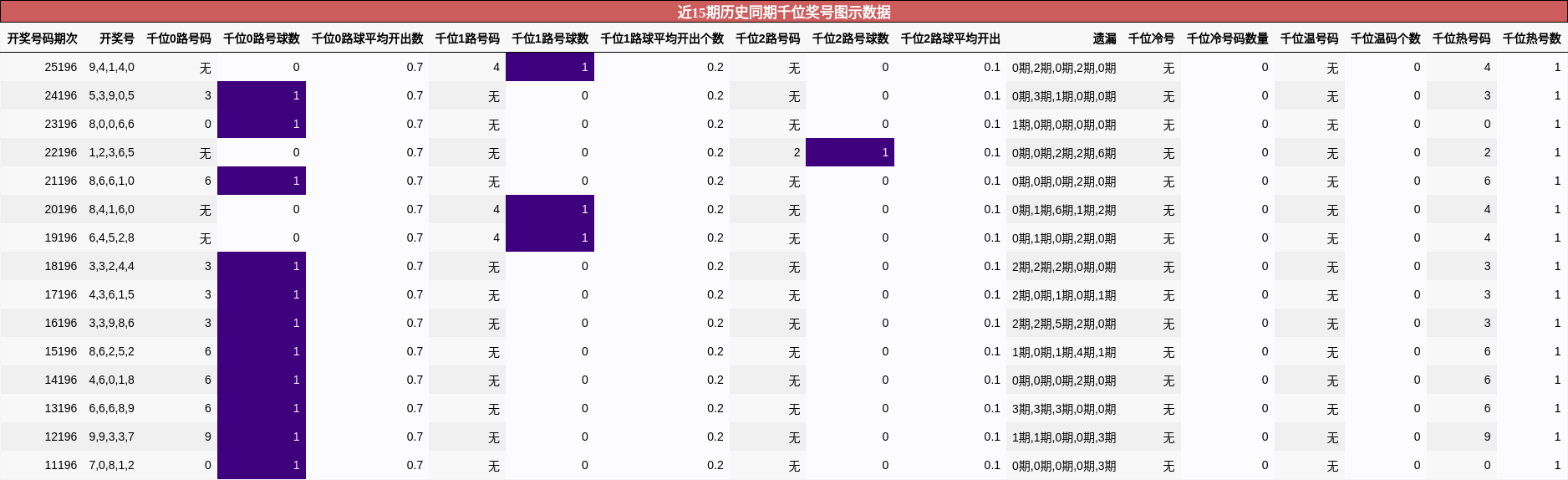The height and width of the screenshot is (480, 1568).
Task: Click 遗漏 value 2期,2期,5期,2期,0期
Action: click(1064, 324)
